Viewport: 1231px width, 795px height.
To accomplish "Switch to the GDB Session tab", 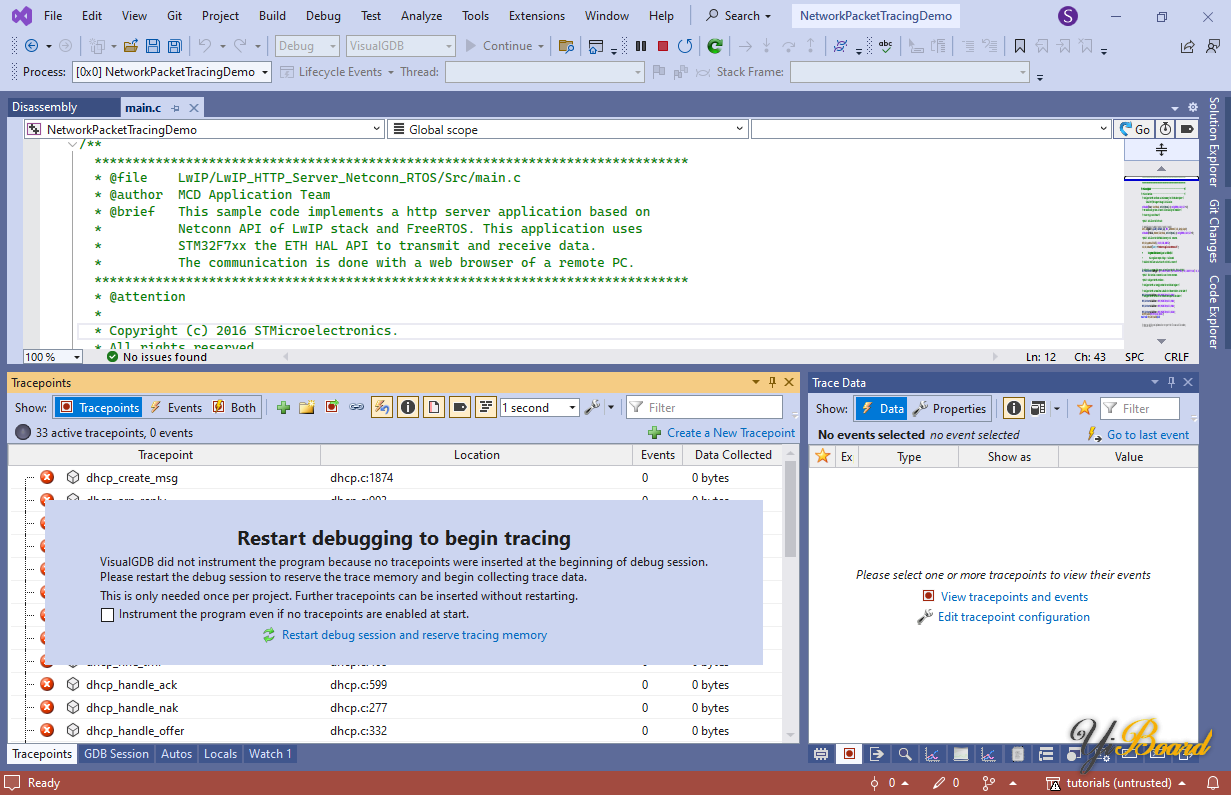I will point(116,754).
